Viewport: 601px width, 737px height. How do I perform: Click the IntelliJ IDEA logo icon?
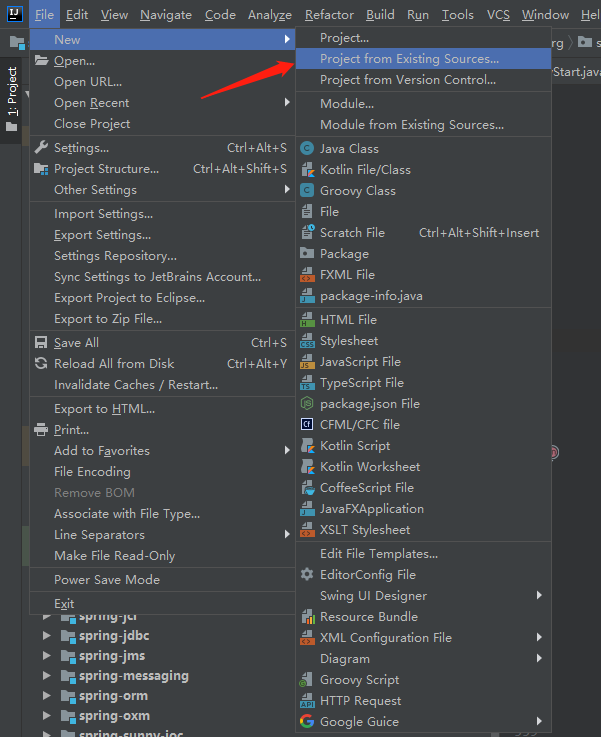point(15,14)
